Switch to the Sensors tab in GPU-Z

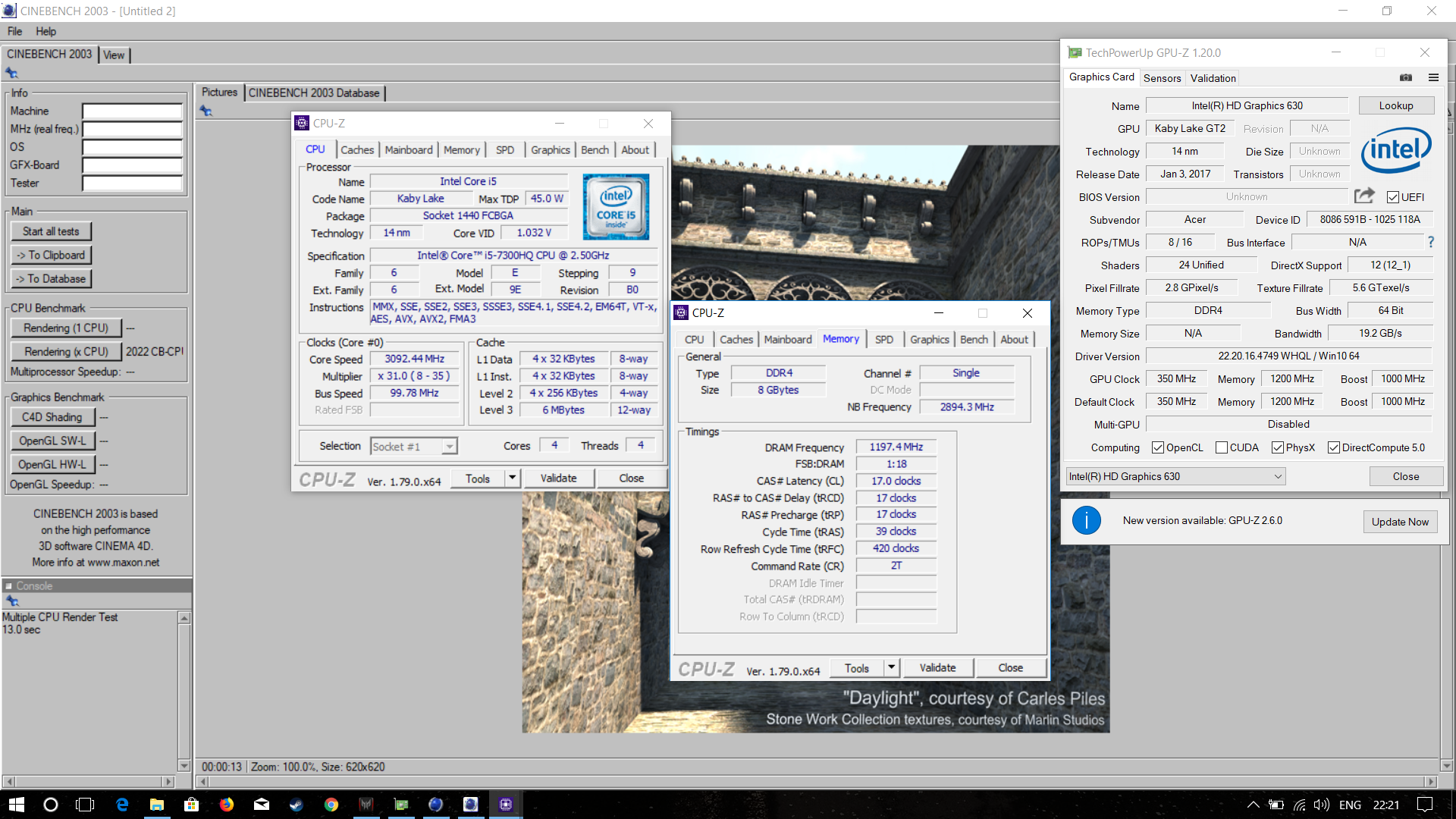[x=1162, y=78]
